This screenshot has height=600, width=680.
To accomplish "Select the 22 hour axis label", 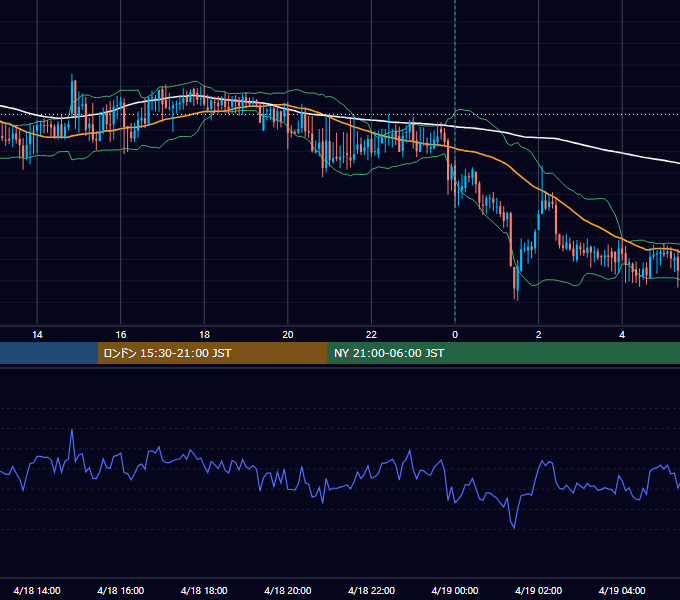I will [371, 335].
